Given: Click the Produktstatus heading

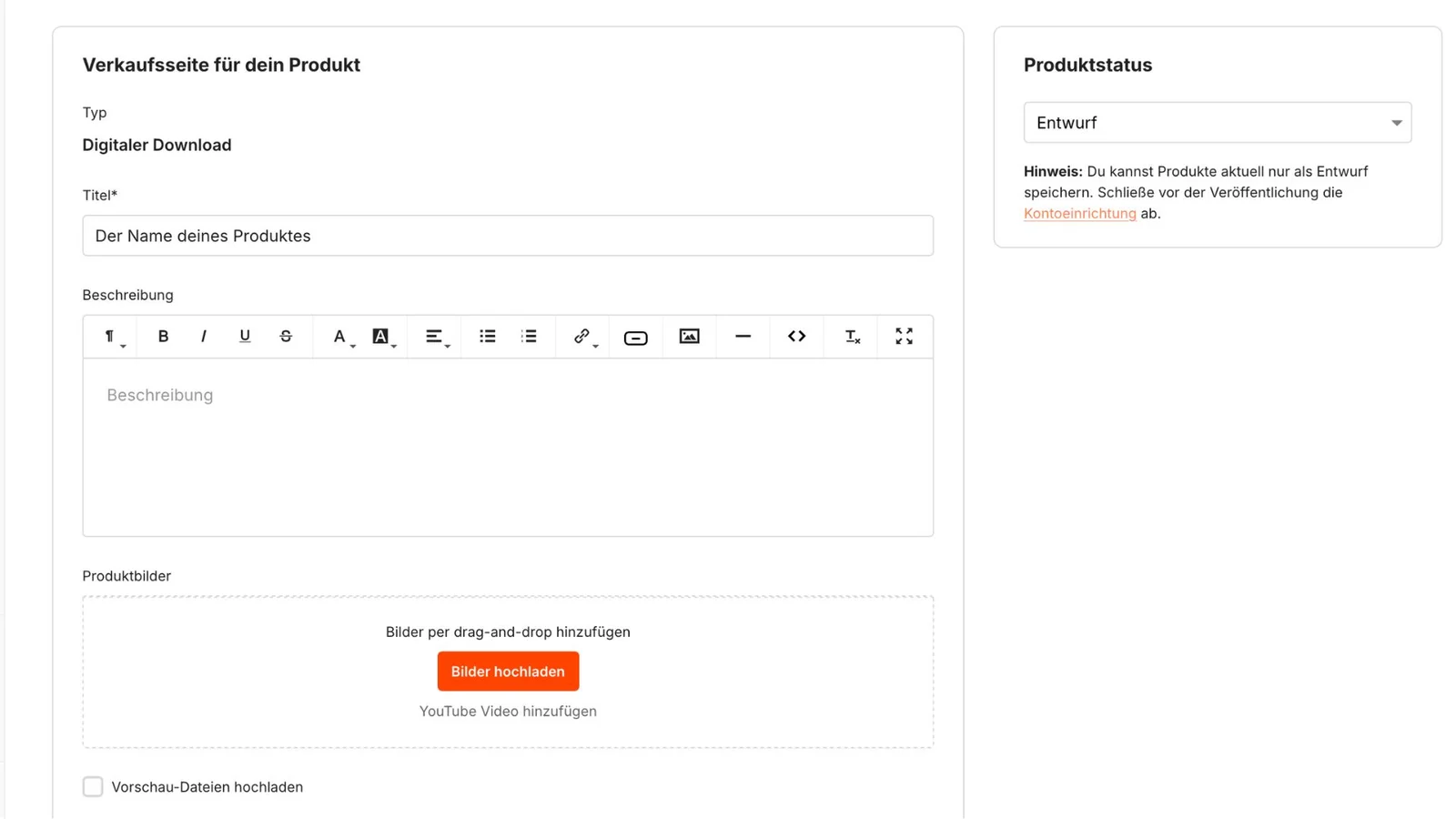Looking at the screenshot, I should (x=1087, y=66).
